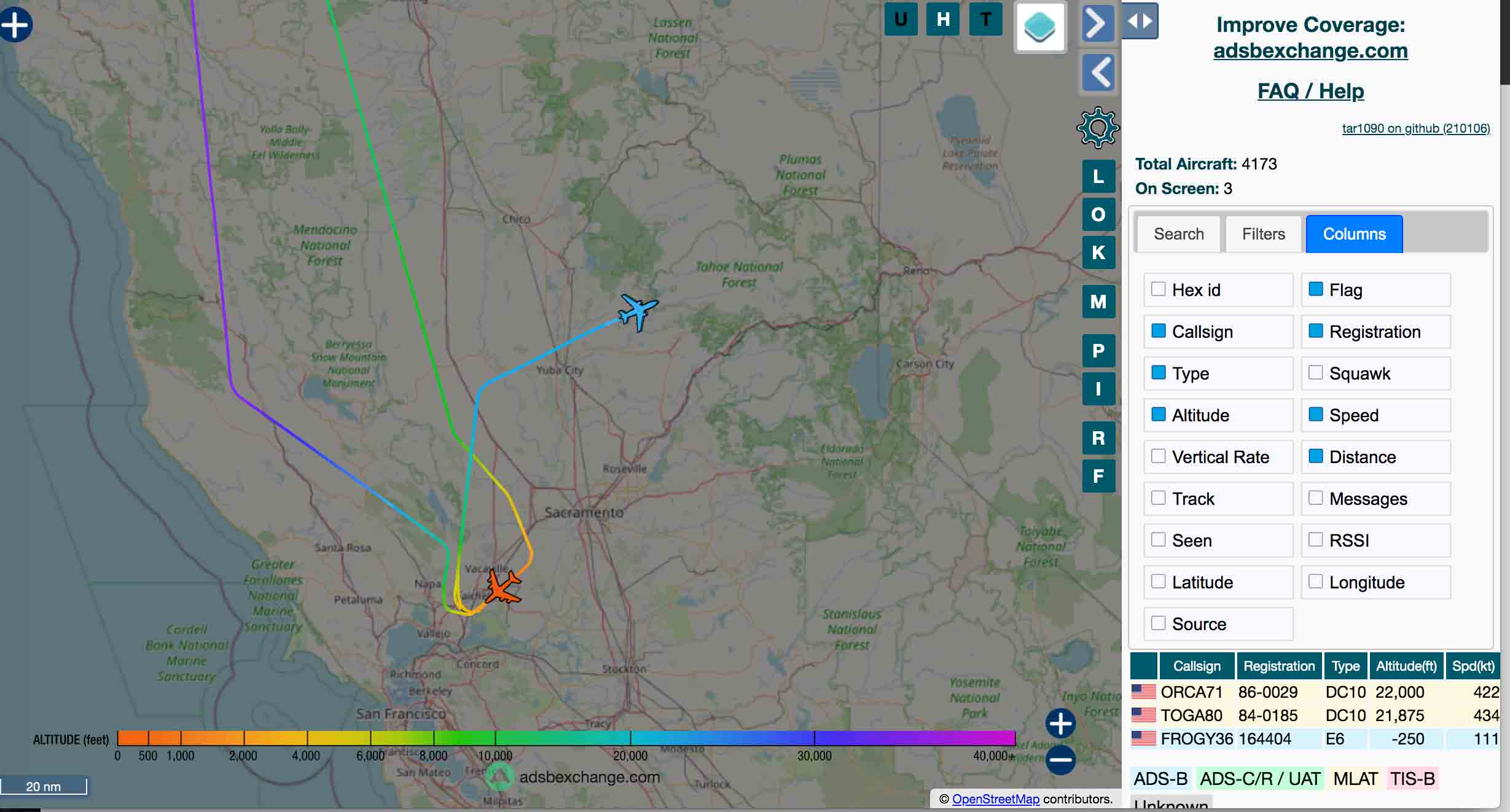Zoom in with map plus button
Screen dimensions: 1510x812
1060,724
